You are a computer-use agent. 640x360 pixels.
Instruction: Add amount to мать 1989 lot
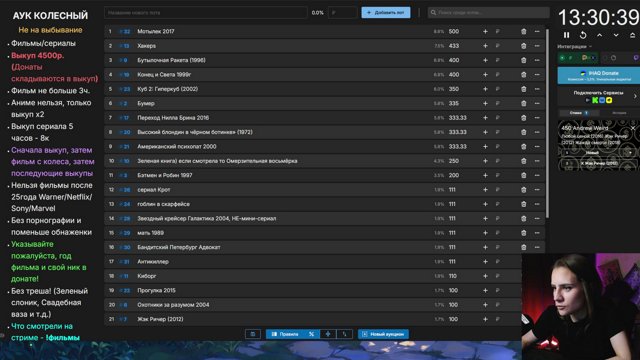pos(485,233)
